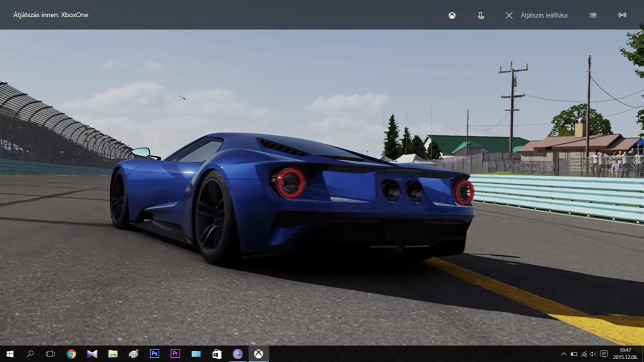Screen dimensions: 644x362
Task: Open the paint palette app on taskbar
Action: [x=133, y=354]
